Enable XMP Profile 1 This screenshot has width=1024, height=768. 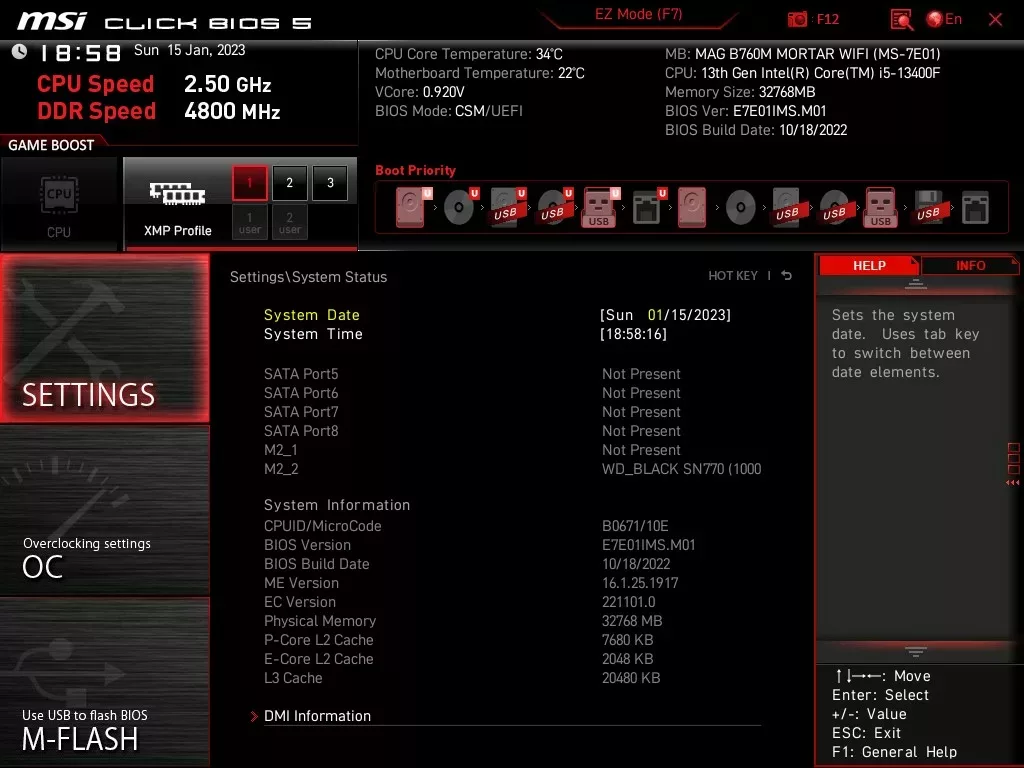point(249,183)
